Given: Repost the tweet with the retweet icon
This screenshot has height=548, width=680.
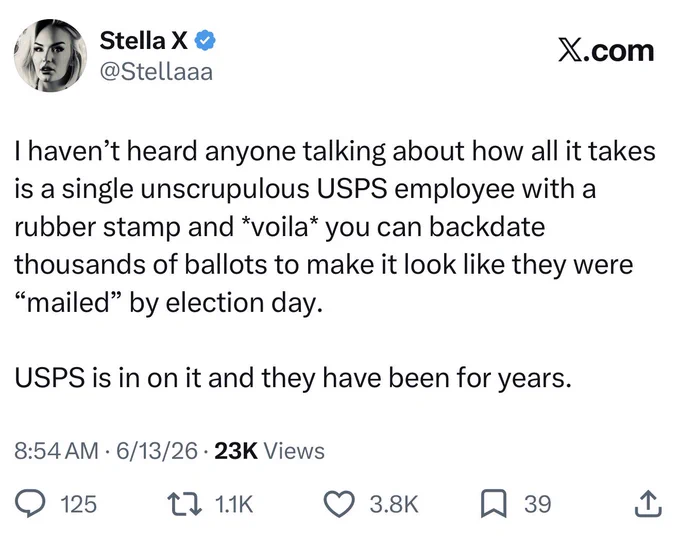Looking at the screenshot, I should pyautogui.click(x=186, y=504).
